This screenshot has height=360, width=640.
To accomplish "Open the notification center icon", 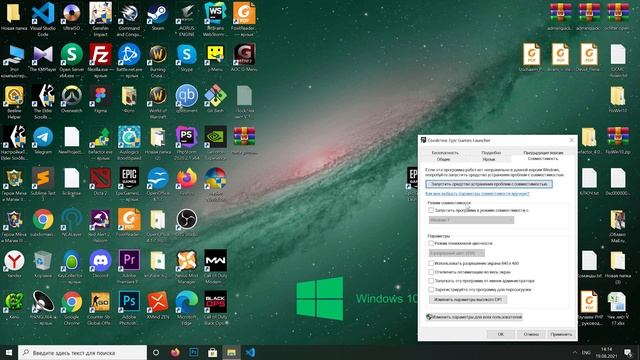I will [x=628, y=352].
